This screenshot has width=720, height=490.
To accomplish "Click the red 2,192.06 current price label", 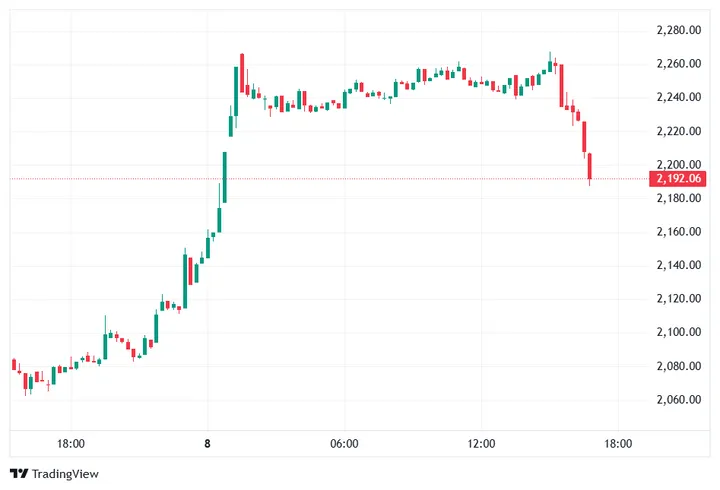I will (677, 179).
